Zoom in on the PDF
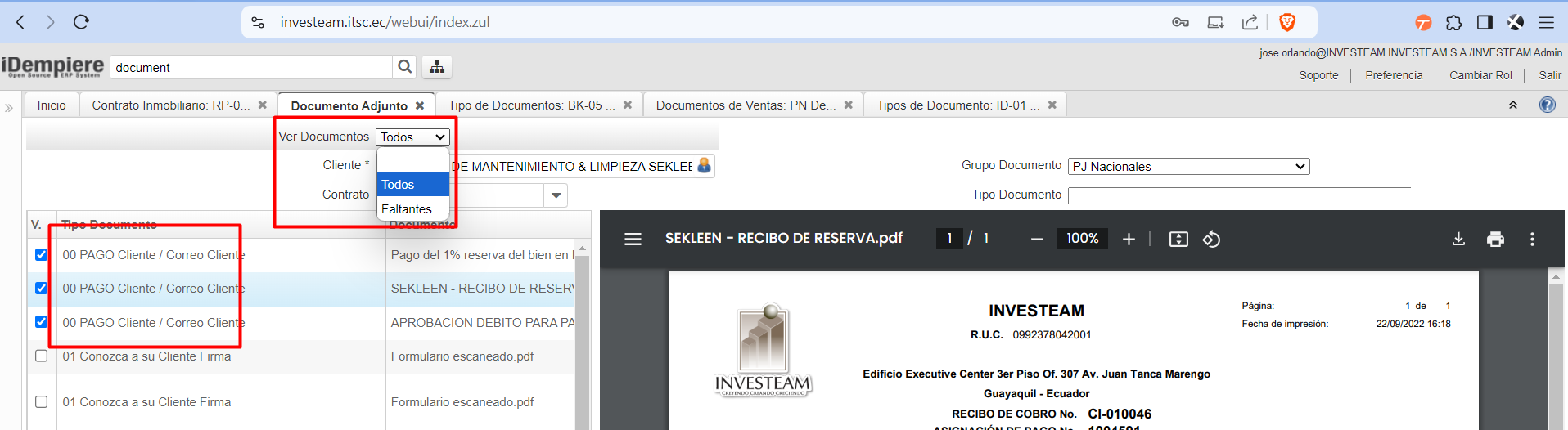Screen dimensions: 1568x430 [1129, 239]
